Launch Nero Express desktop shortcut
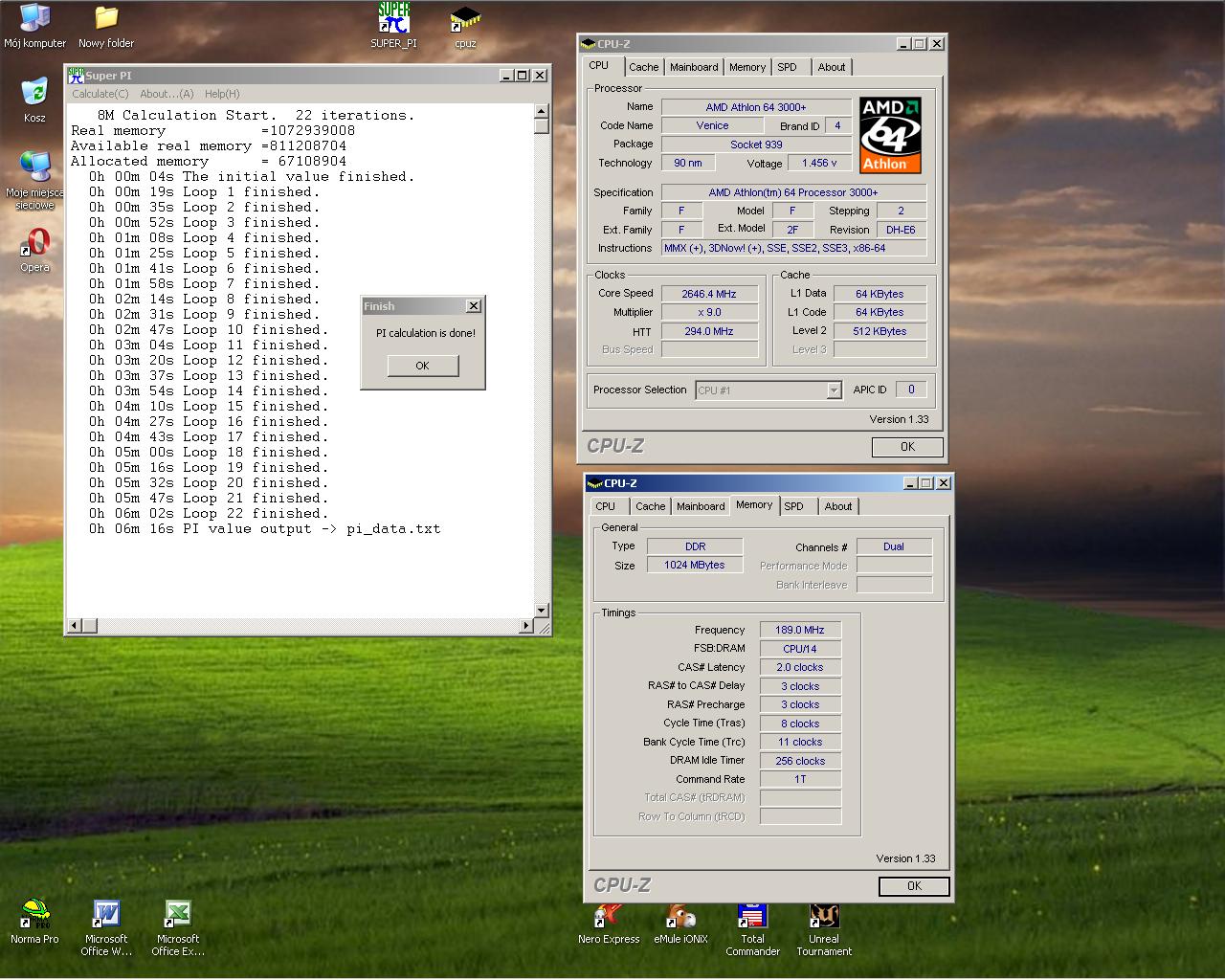The image size is (1225, 980). pyautogui.click(x=609, y=922)
